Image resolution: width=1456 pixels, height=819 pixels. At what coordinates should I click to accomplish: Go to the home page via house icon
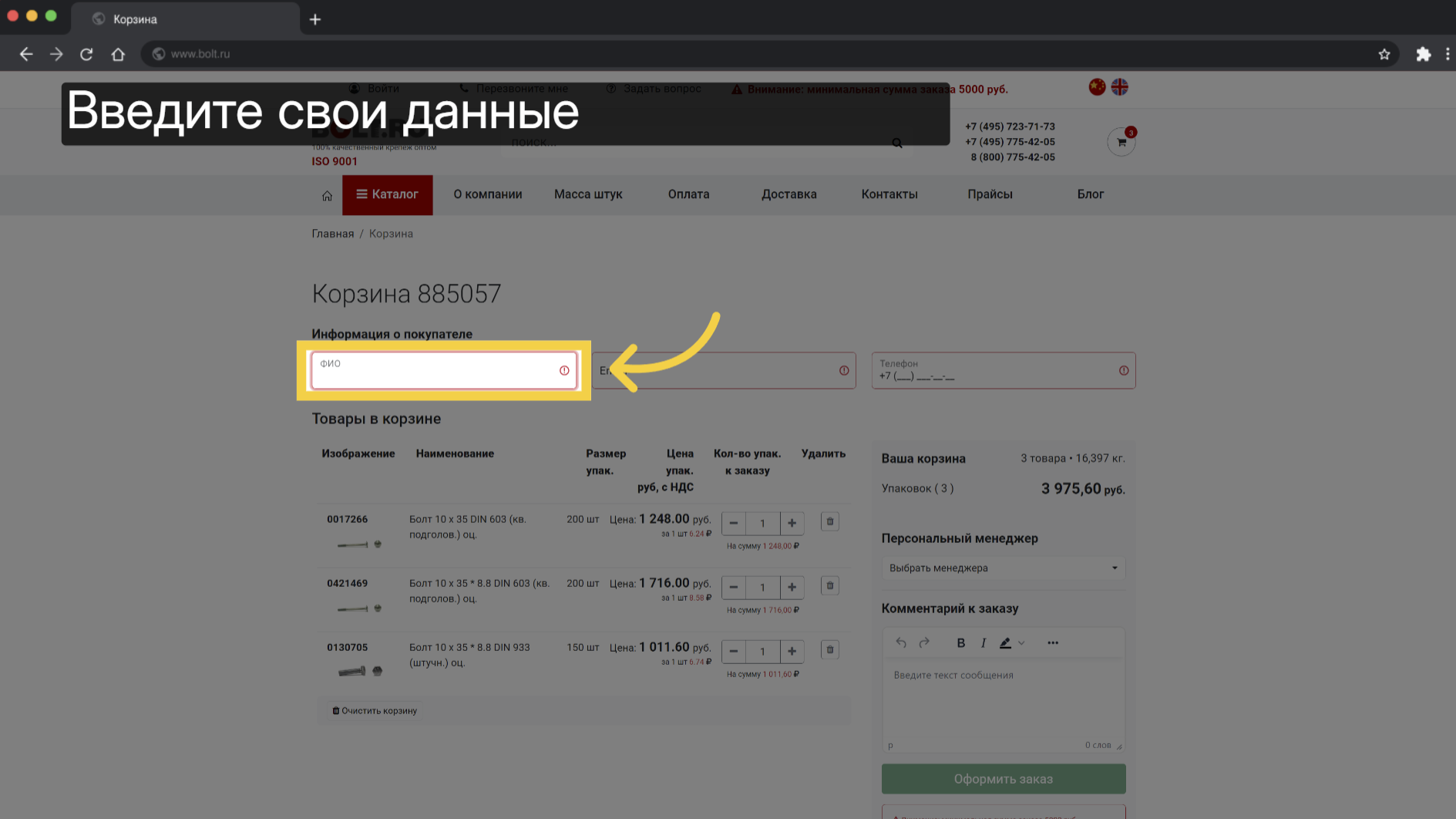pyautogui.click(x=327, y=195)
